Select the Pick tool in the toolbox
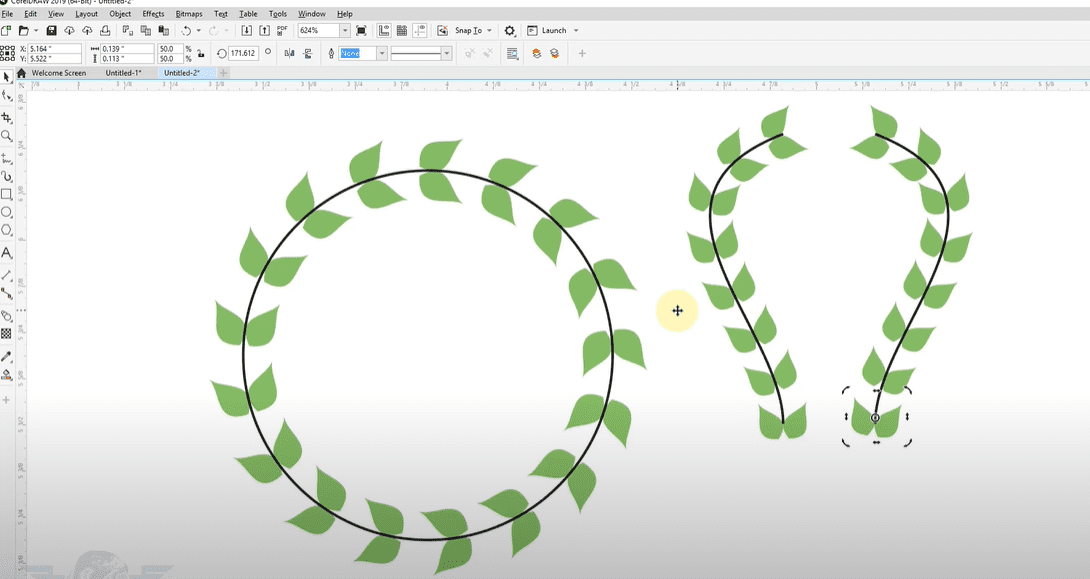The image size is (1090, 579). point(7,76)
